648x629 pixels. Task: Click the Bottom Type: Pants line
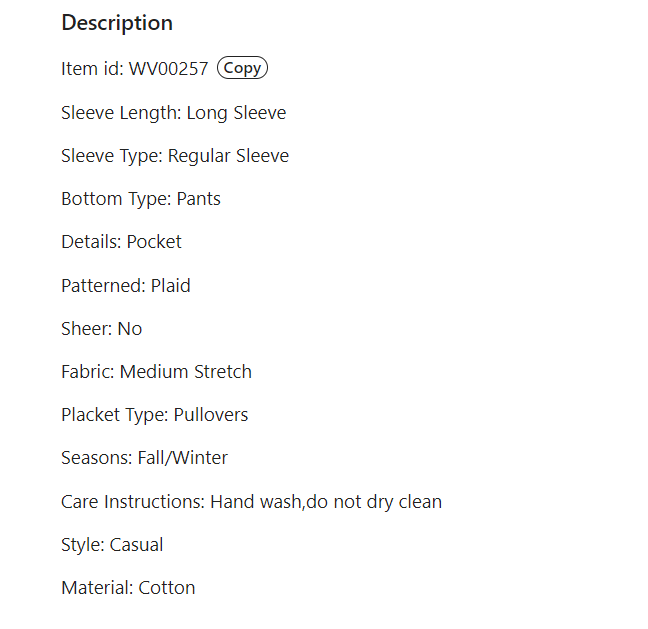click(141, 199)
